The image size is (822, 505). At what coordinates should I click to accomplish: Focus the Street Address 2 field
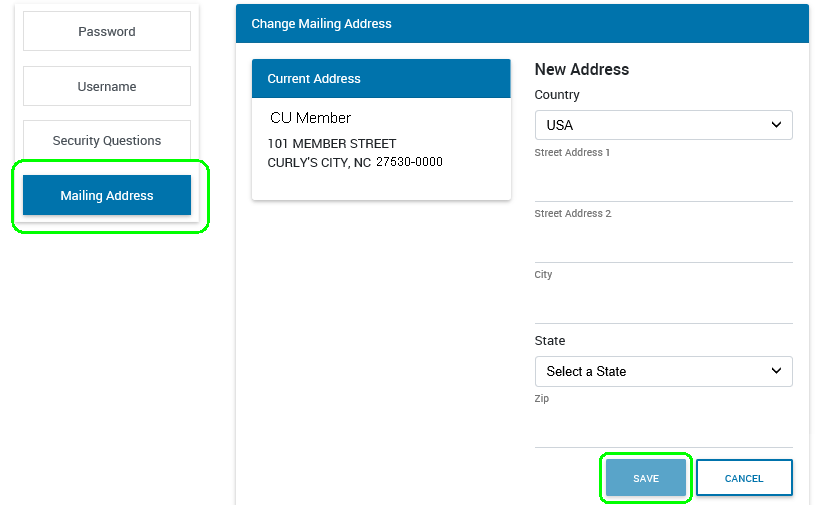663,244
